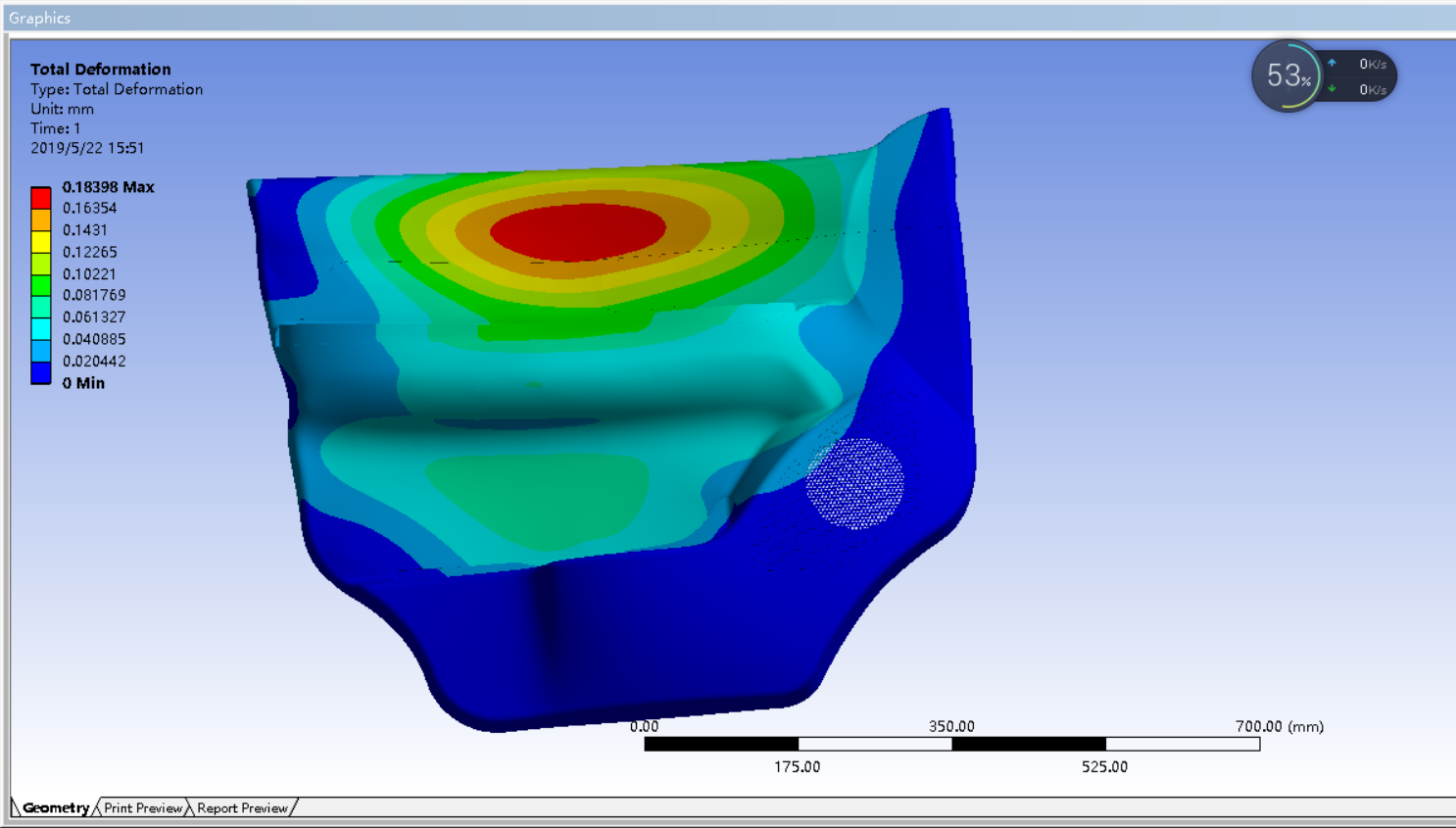
Task: Click the 'Time: 1' legend line
Action: pos(55,128)
